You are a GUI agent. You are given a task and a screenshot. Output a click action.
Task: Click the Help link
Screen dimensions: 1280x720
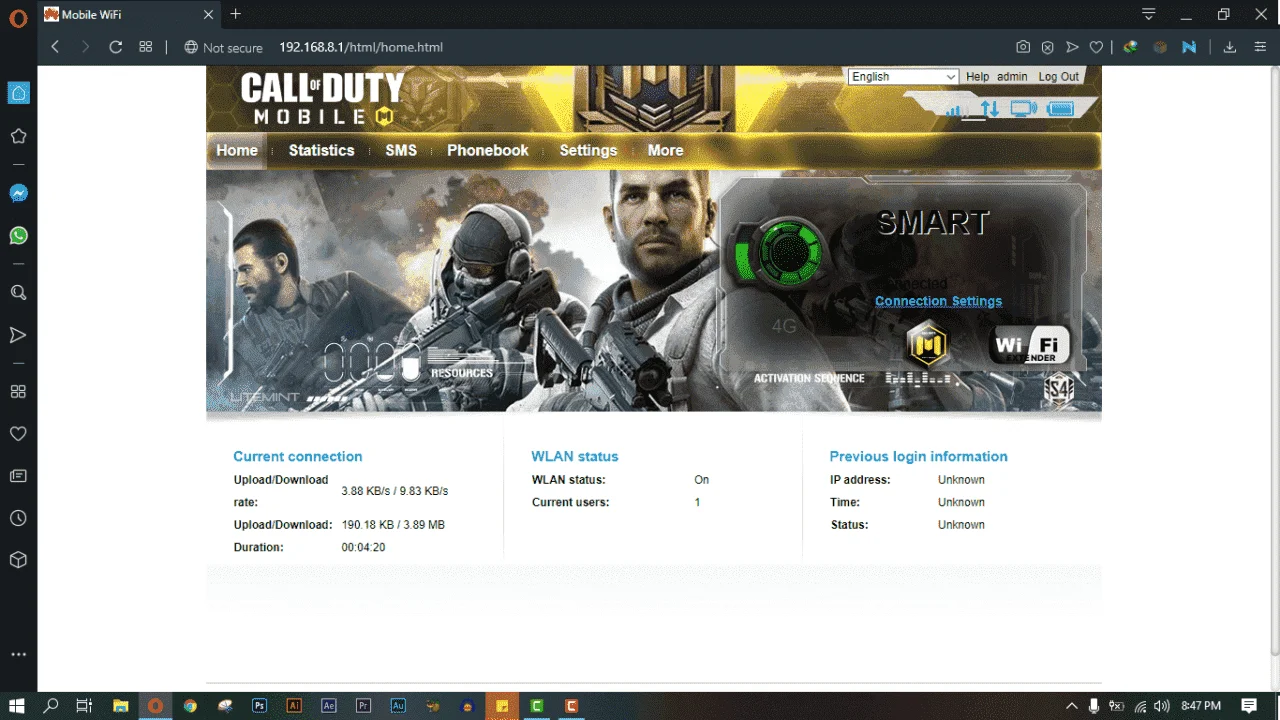coord(977,77)
